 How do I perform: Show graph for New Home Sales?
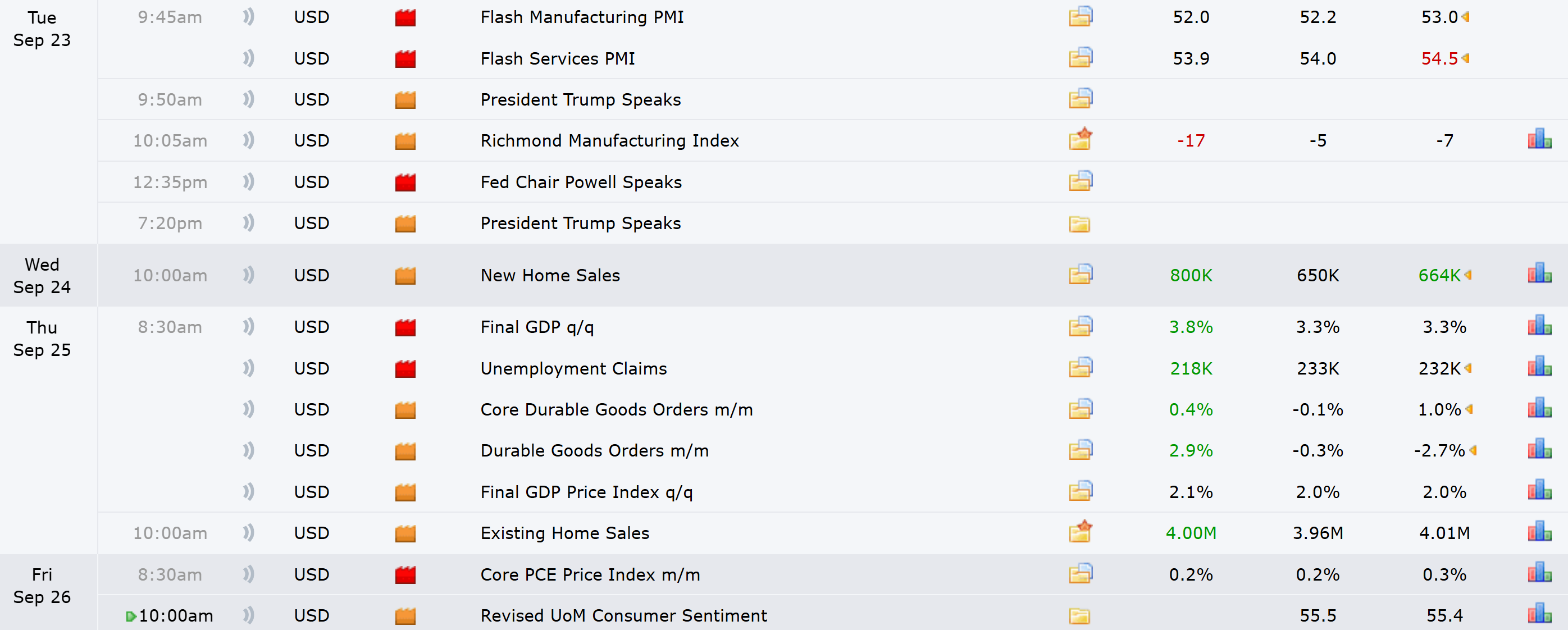pos(1539,275)
